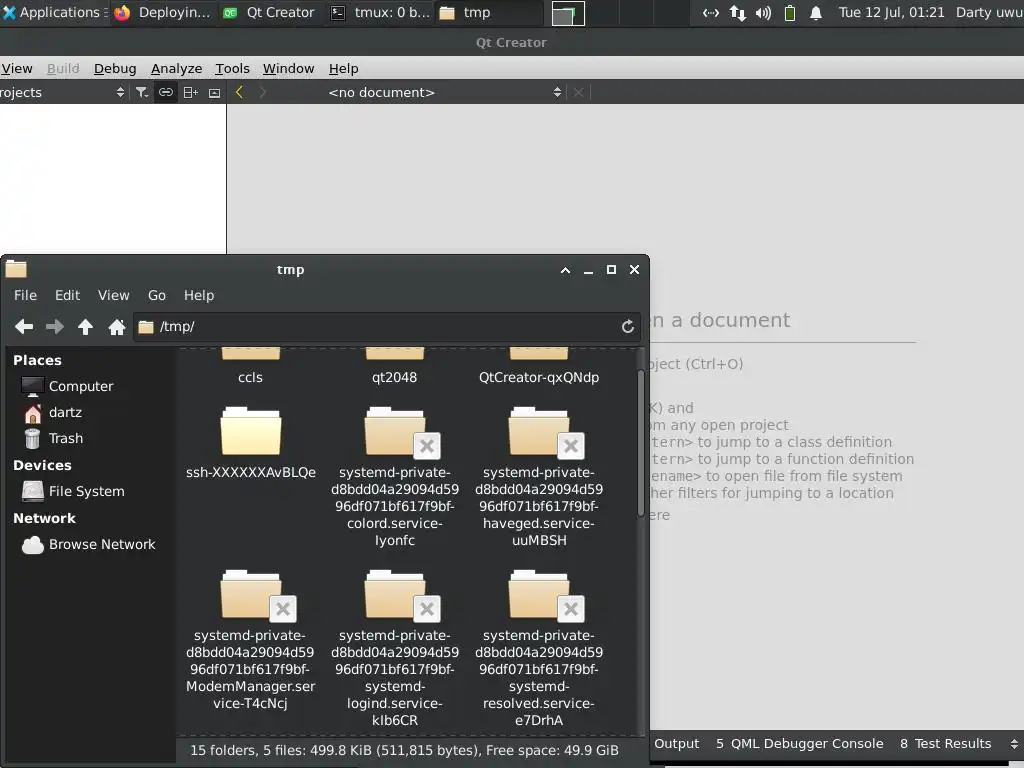Open dartz home in Places sidebar
1024x768 pixels.
(x=52, y=412)
